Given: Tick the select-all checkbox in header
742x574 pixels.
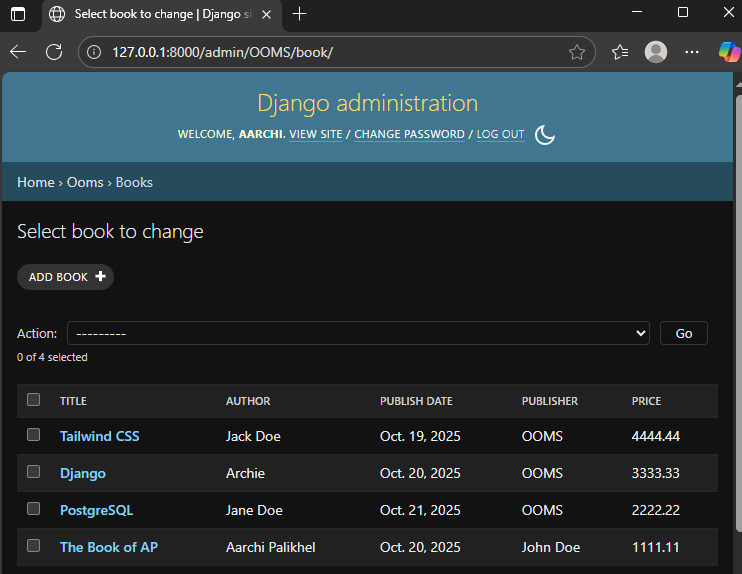Looking at the screenshot, I should [x=34, y=400].
